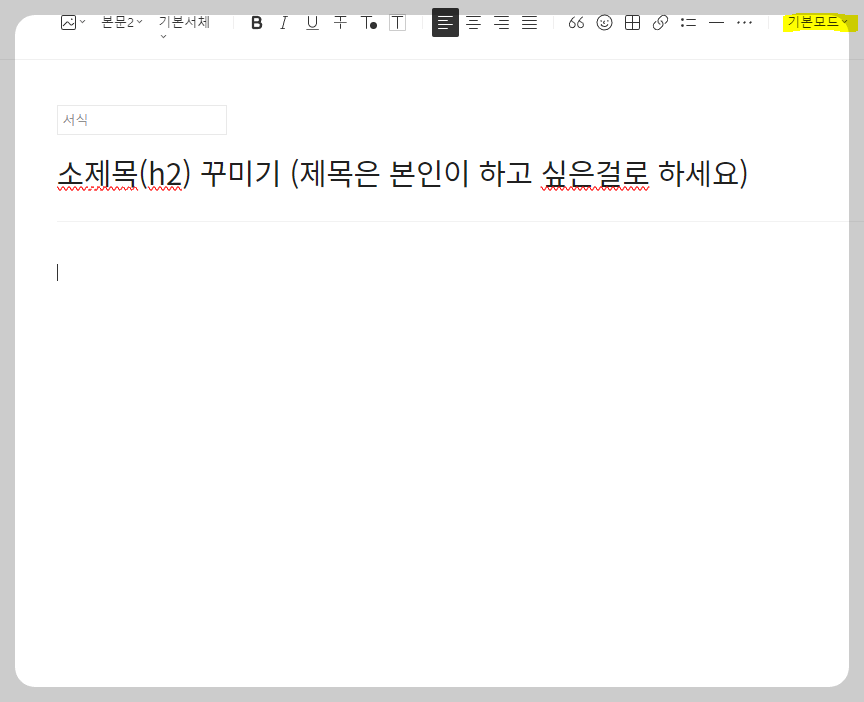Apply strikethrough to text
864x702 pixels.
pyautogui.click(x=340, y=22)
